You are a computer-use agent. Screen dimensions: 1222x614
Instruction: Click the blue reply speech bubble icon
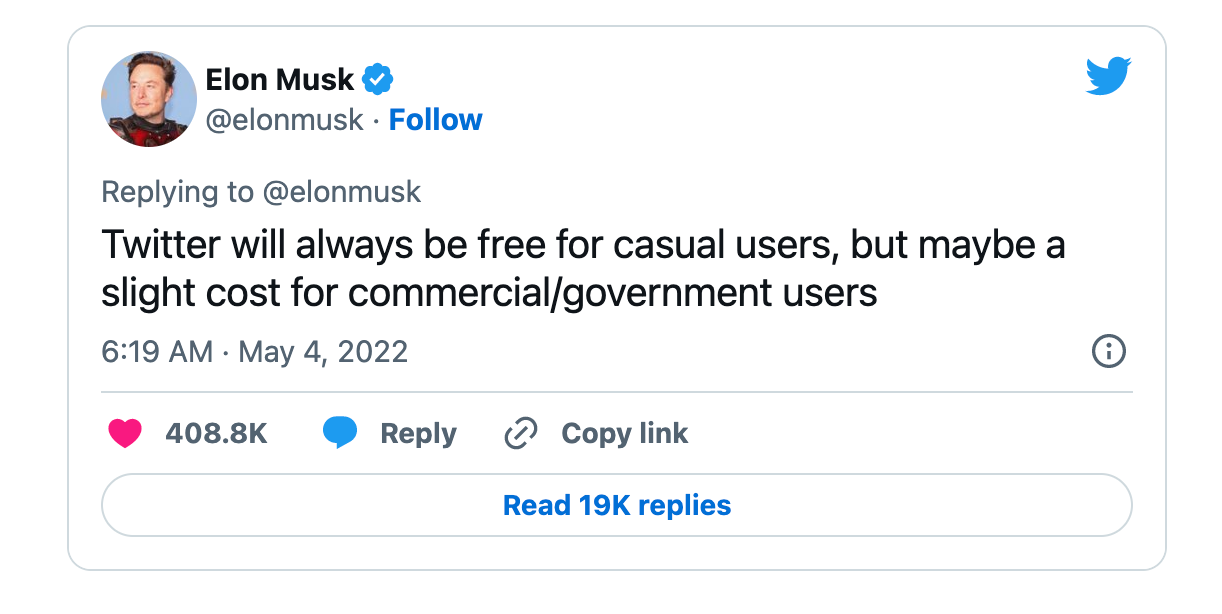tap(340, 433)
